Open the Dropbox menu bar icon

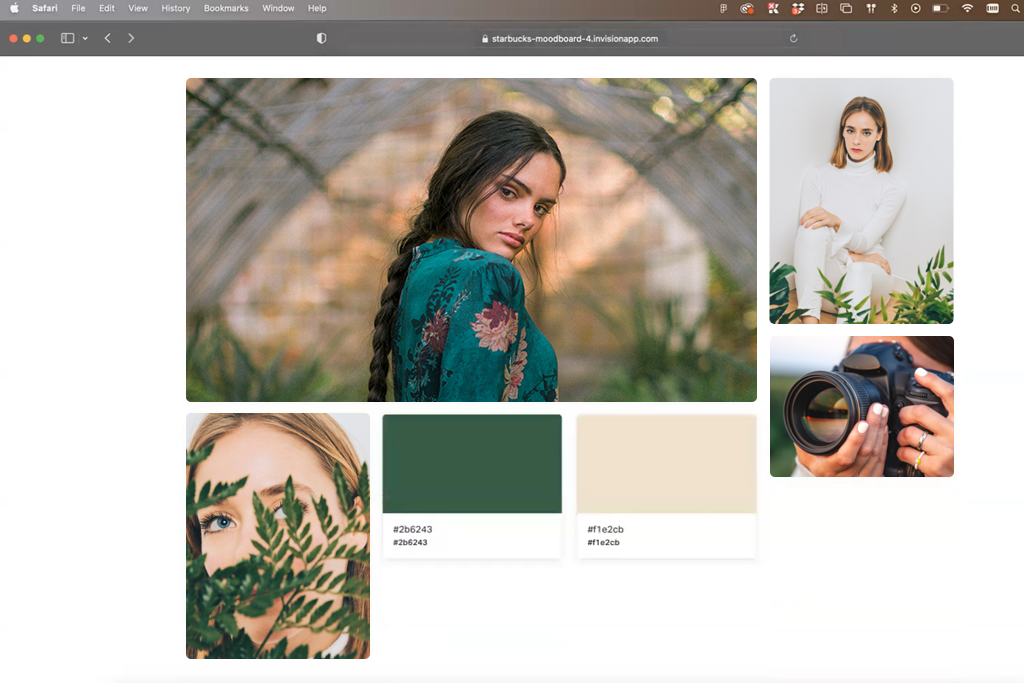[797, 8]
